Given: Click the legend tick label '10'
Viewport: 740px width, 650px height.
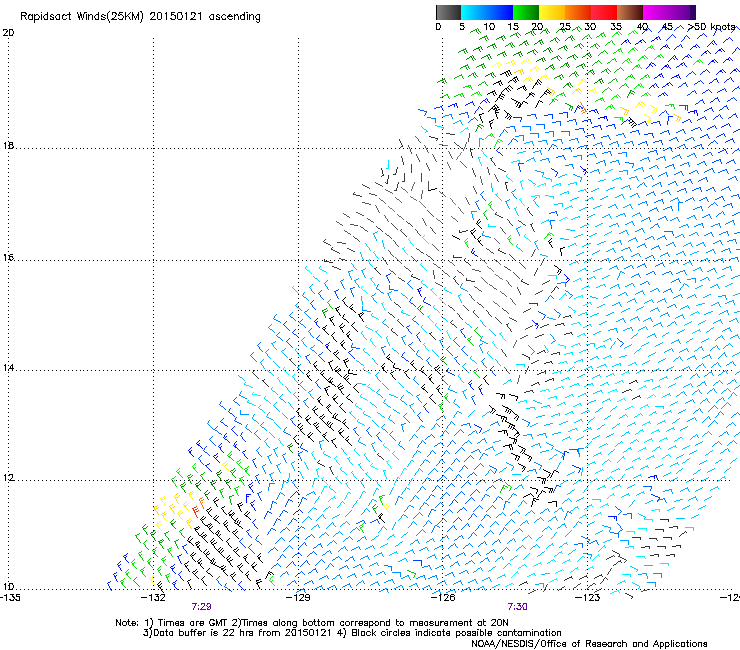Looking at the screenshot, I should click(x=489, y=27).
